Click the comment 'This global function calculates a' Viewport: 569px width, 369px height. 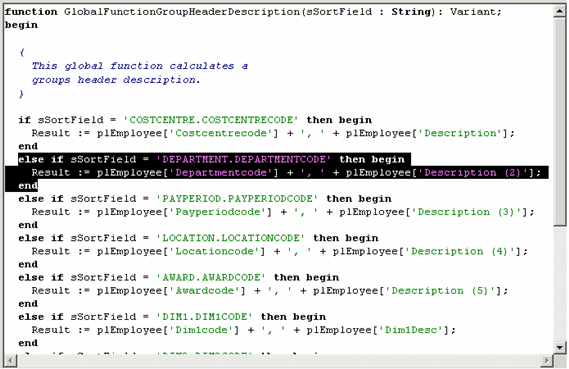pos(140,66)
